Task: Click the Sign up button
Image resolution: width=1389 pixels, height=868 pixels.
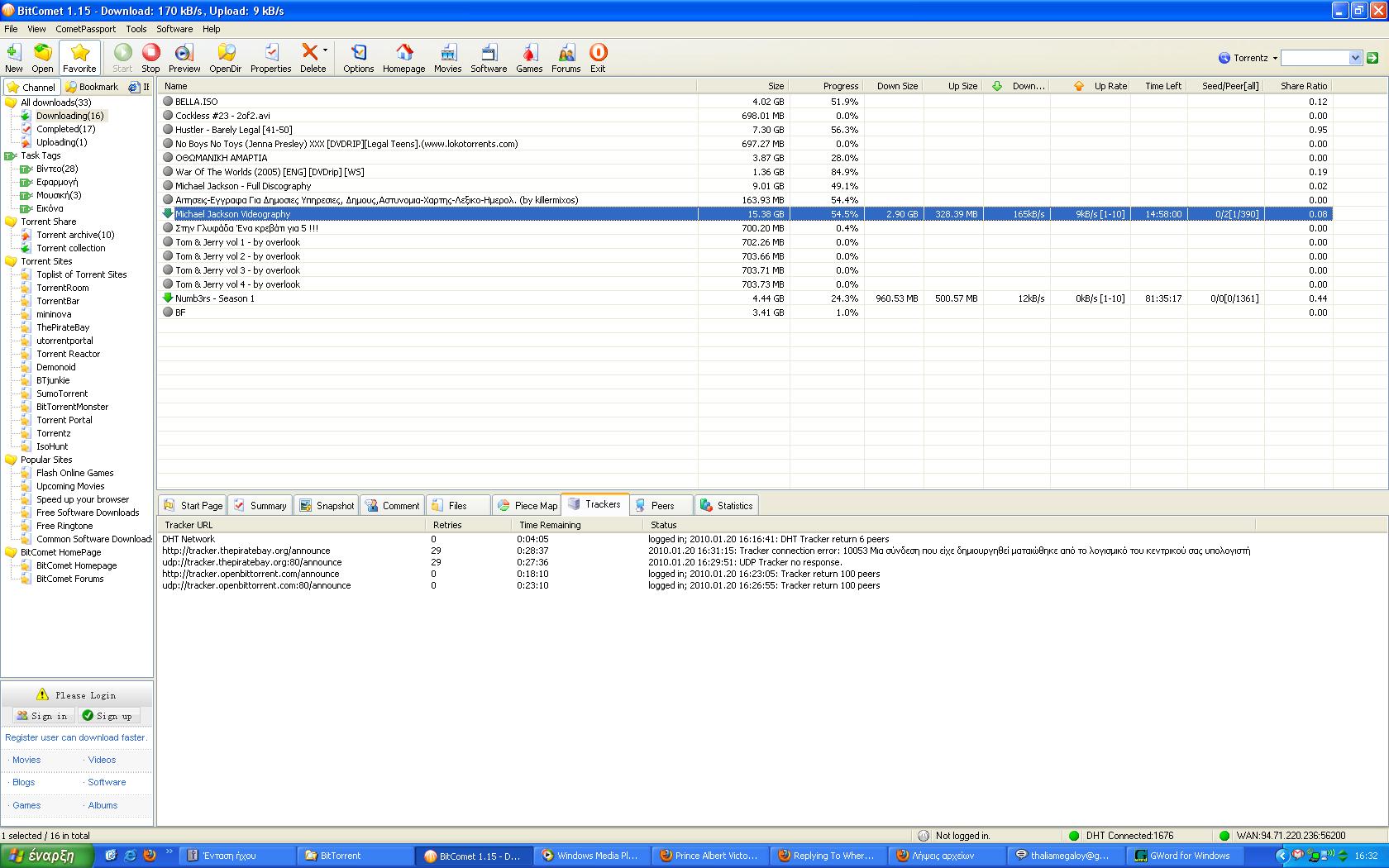Action: [x=108, y=716]
